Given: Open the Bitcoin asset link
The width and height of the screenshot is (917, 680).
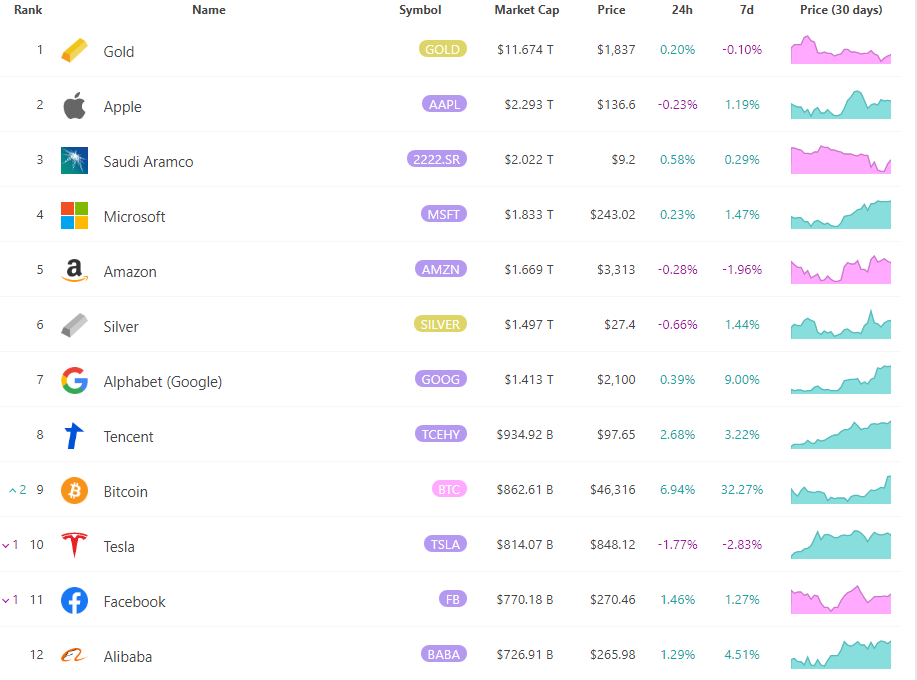Looking at the screenshot, I should click(x=125, y=491).
